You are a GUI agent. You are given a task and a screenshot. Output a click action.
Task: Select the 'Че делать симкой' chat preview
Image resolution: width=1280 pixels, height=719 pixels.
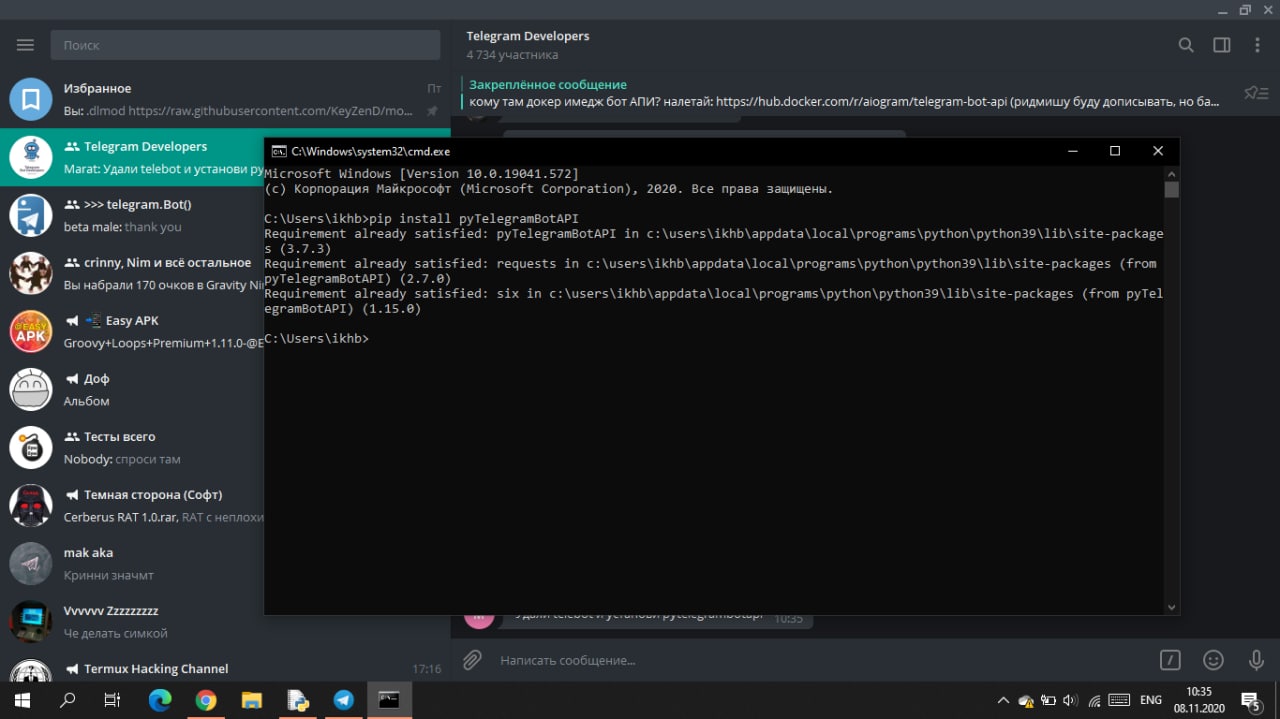point(116,633)
